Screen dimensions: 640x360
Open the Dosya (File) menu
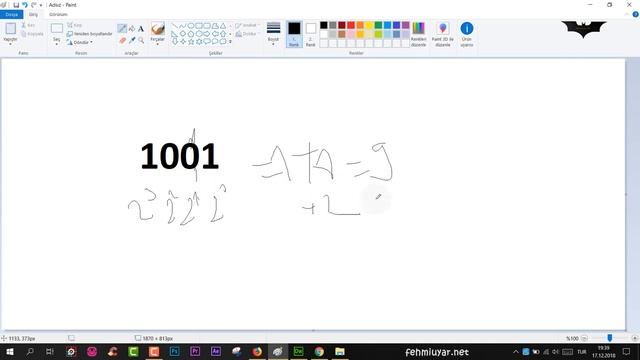tap(11, 14)
